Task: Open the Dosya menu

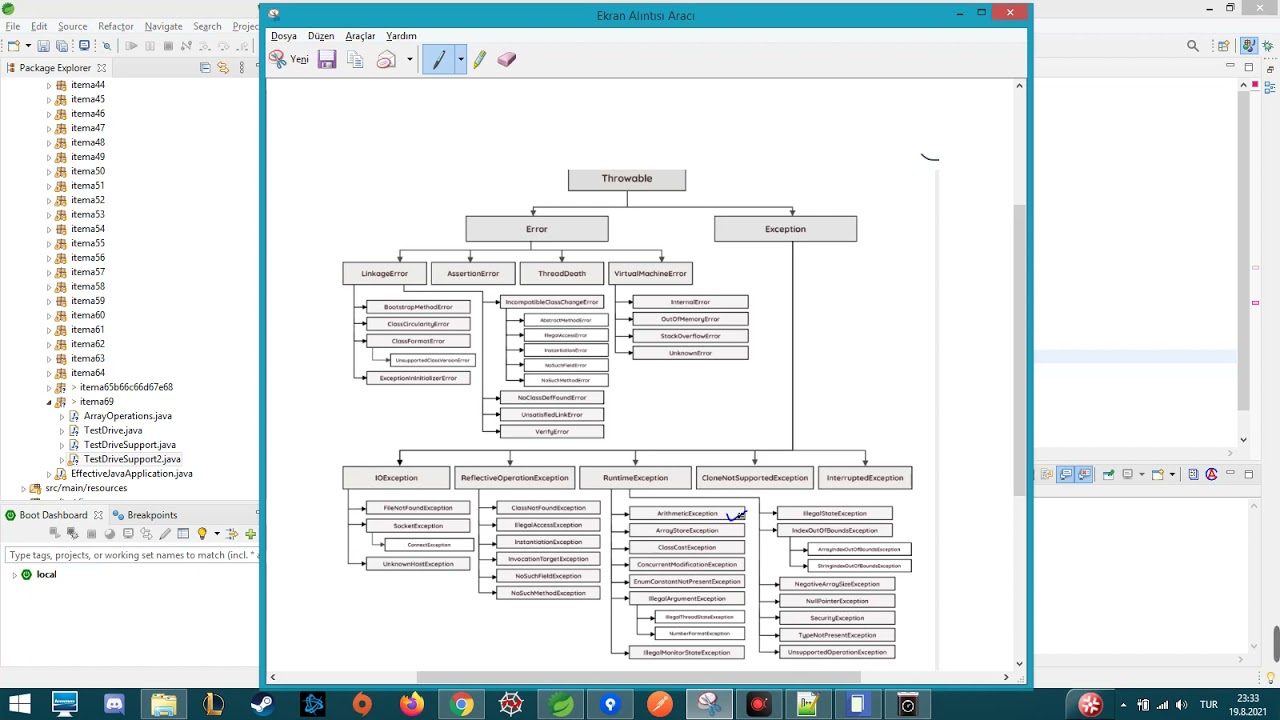Action: click(284, 36)
